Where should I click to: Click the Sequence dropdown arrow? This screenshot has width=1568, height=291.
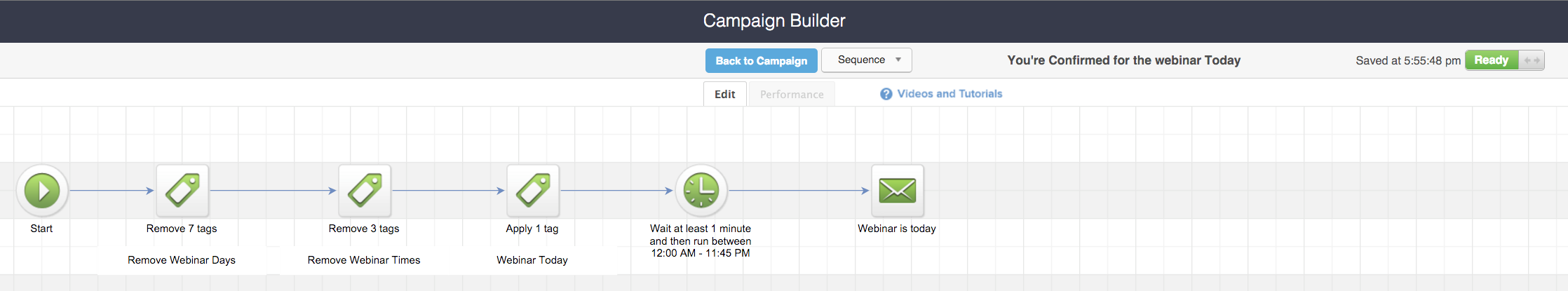898,60
